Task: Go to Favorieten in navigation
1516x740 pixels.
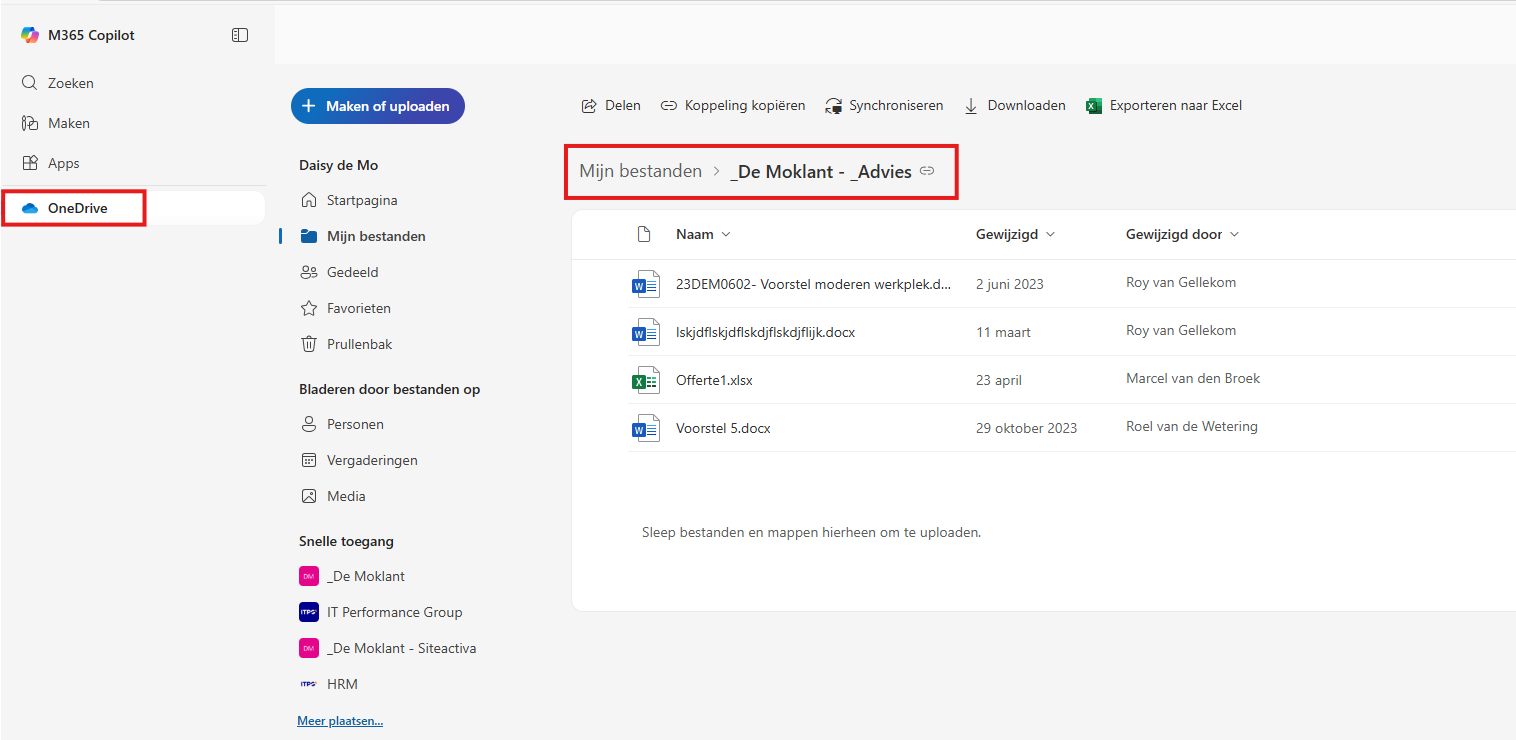Action: 358,308
